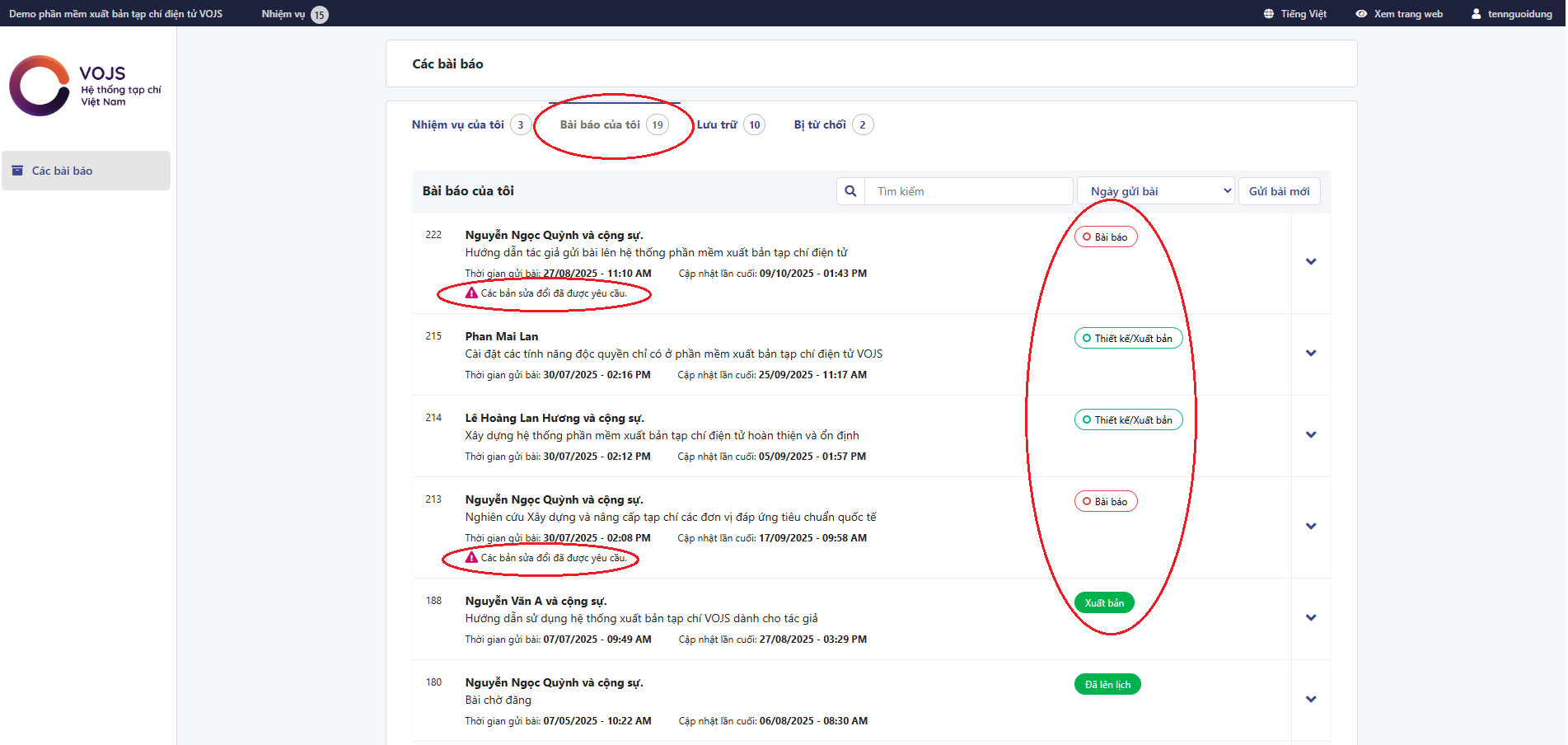Click the green Xuất bản status badge
This screenshot has height=745, width=1568.
click(x=1103, y=603)
